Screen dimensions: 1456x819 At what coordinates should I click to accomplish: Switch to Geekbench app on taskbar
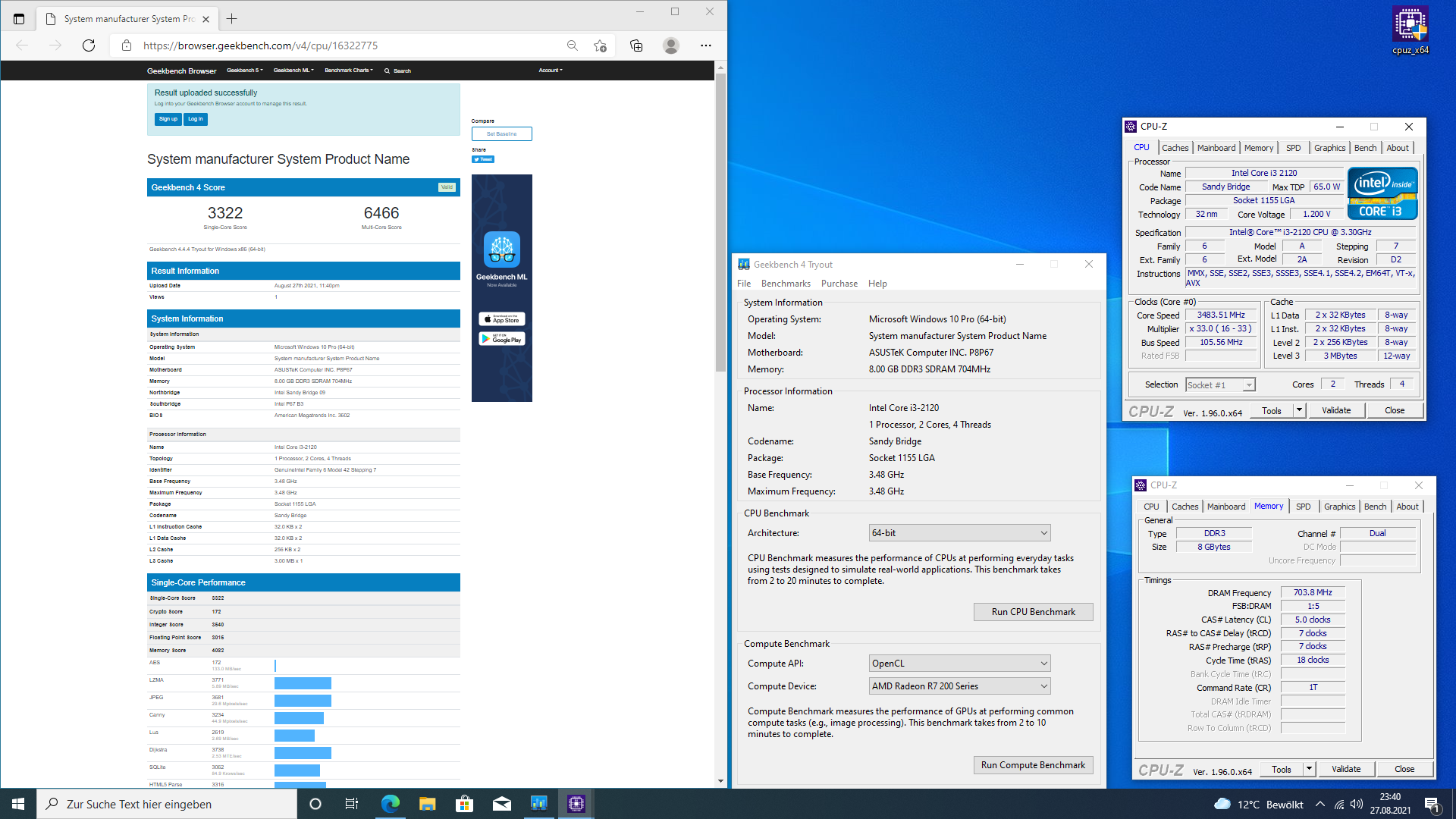click(538, 804)
